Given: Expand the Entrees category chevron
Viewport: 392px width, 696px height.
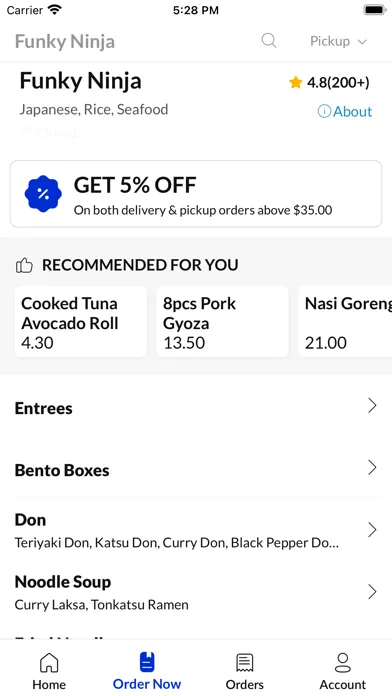Looking at the screenshot, I should pyautogui.click(x=372, y=406).
